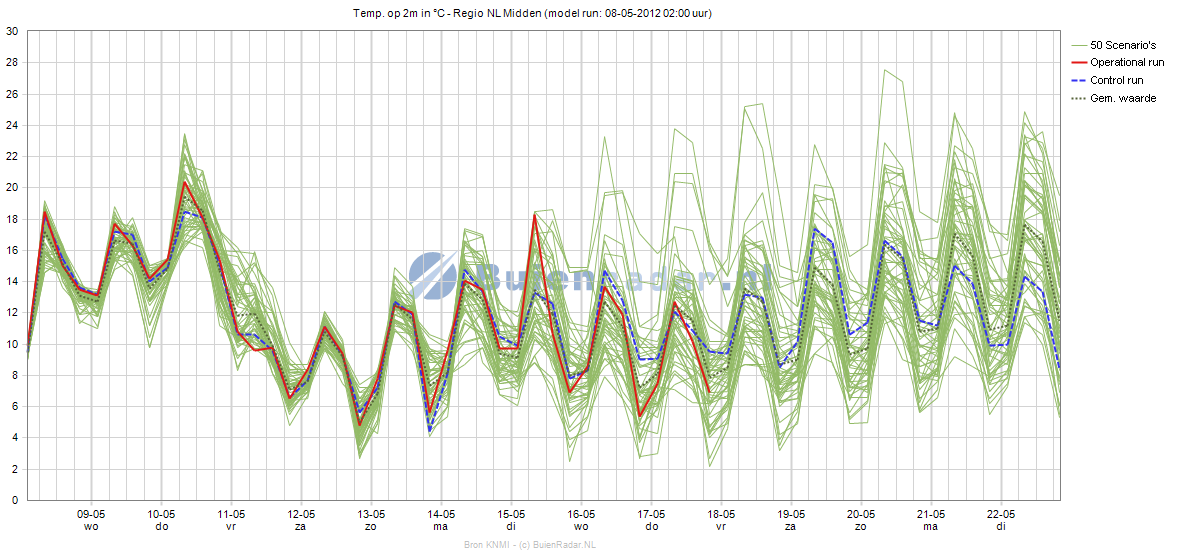Click the 18-05 date label
Screen dimensions: 1180x550
[721, 515]
